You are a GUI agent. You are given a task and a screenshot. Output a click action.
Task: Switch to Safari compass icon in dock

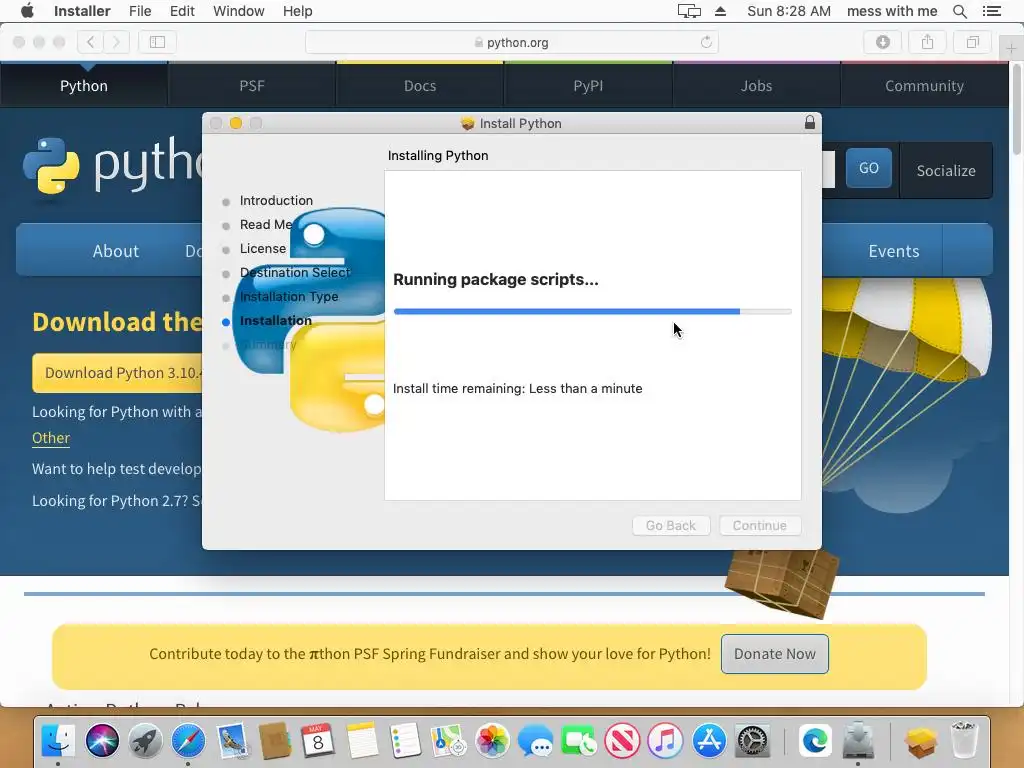188,741
